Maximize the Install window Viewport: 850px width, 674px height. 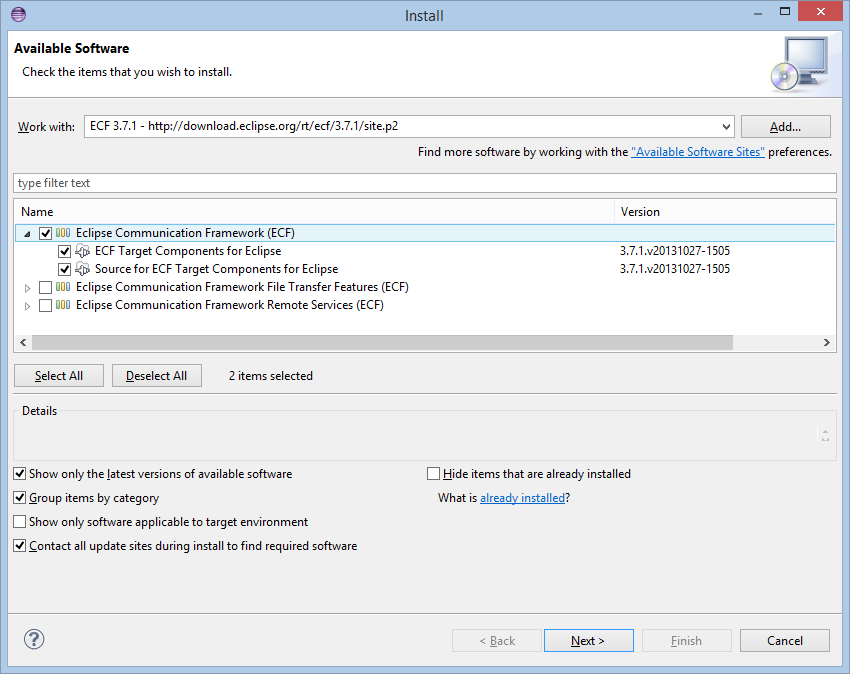coord(785,11)
